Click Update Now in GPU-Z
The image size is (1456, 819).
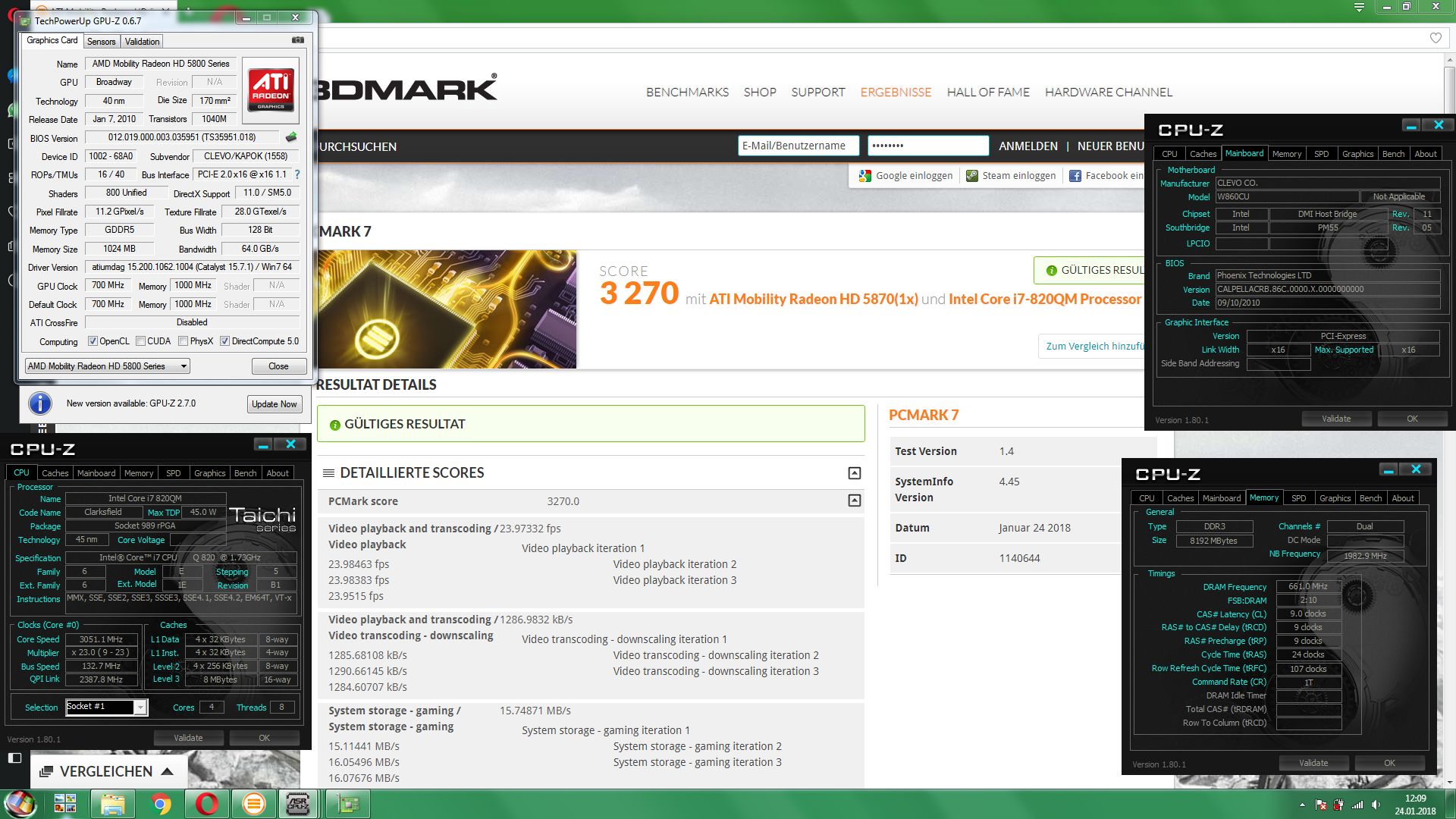[x=275, y=404]
